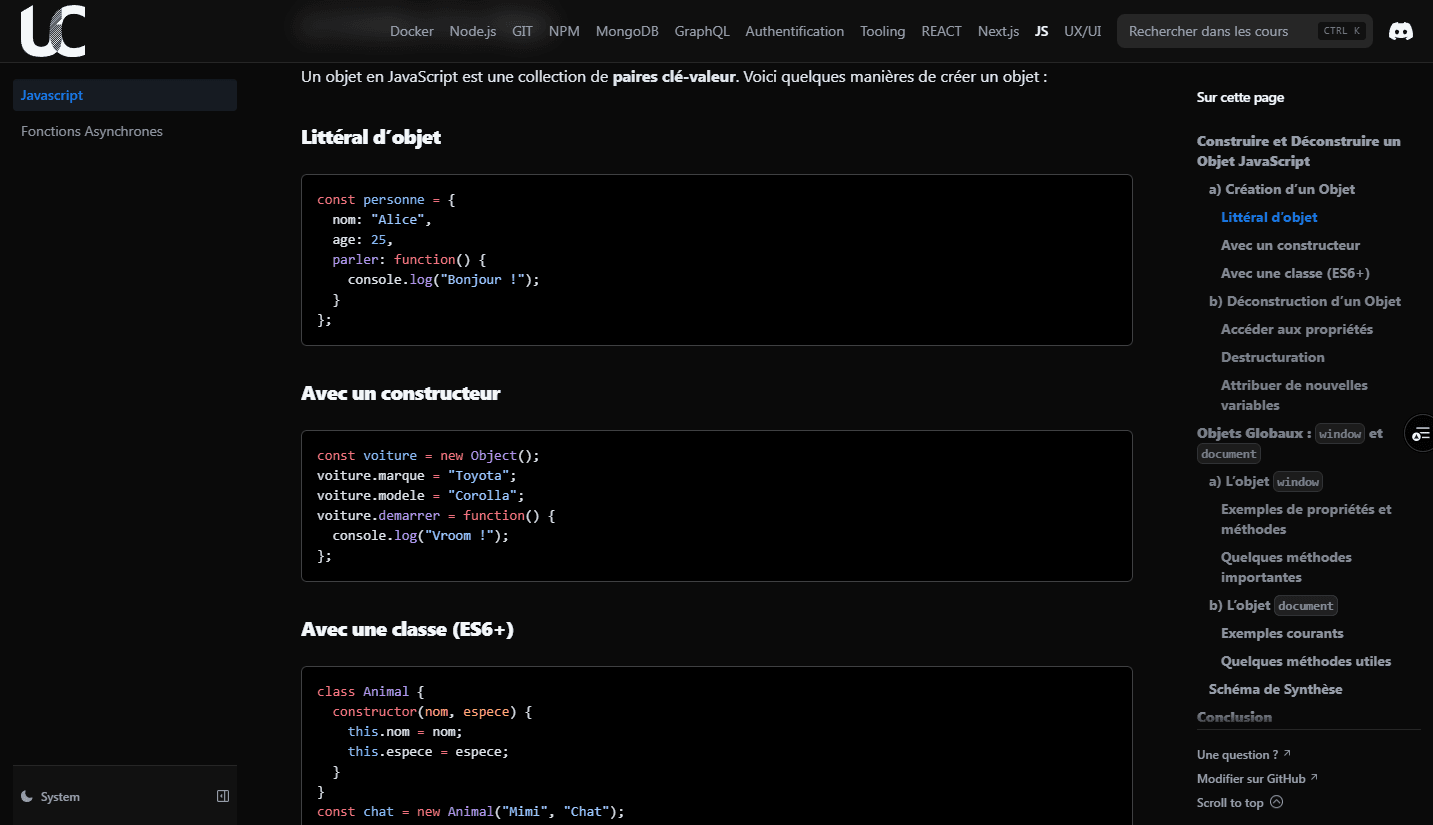This screenshot has height=825, width=1433.
Task: Jump to 'Destructuration' section
Action: click(x=1272, y=357)
